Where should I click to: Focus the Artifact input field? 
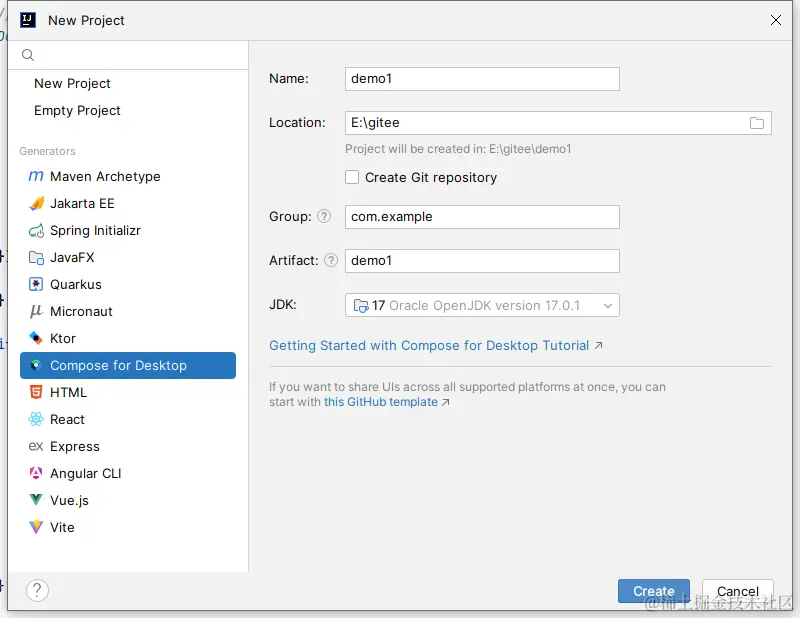click(482, 261)
